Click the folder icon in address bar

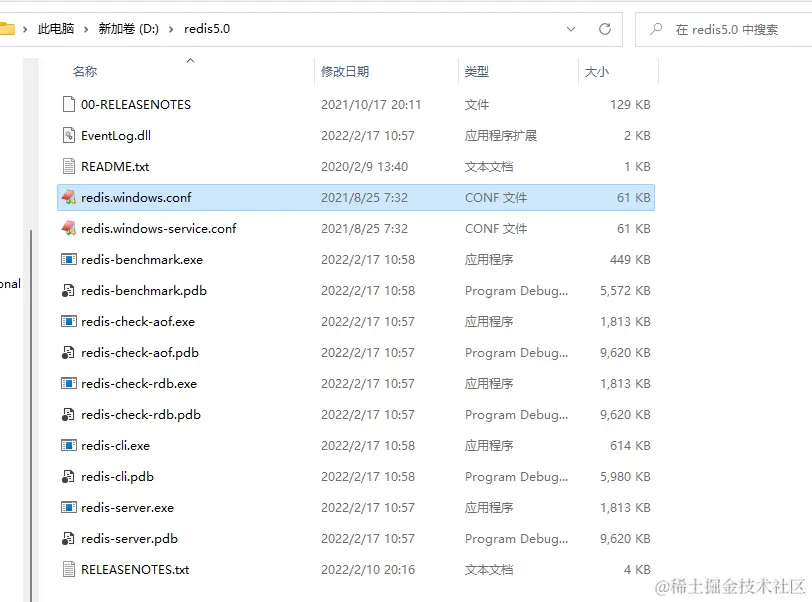(x=7, y=28)
